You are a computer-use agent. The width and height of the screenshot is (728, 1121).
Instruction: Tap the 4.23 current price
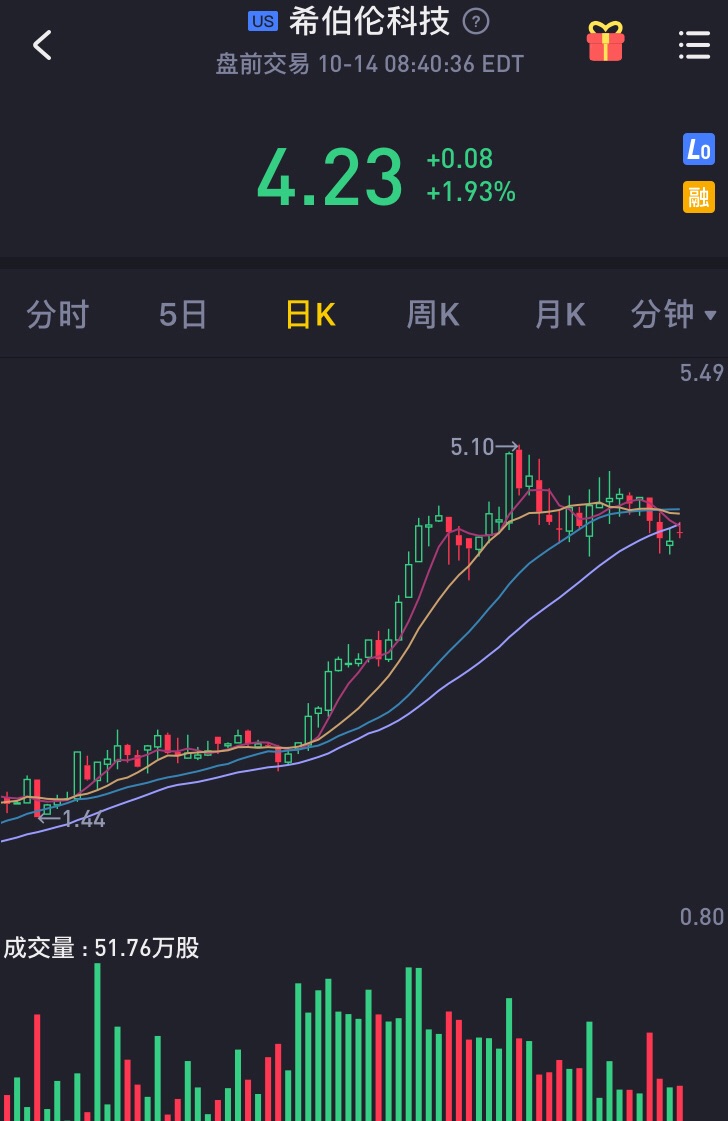330,177
